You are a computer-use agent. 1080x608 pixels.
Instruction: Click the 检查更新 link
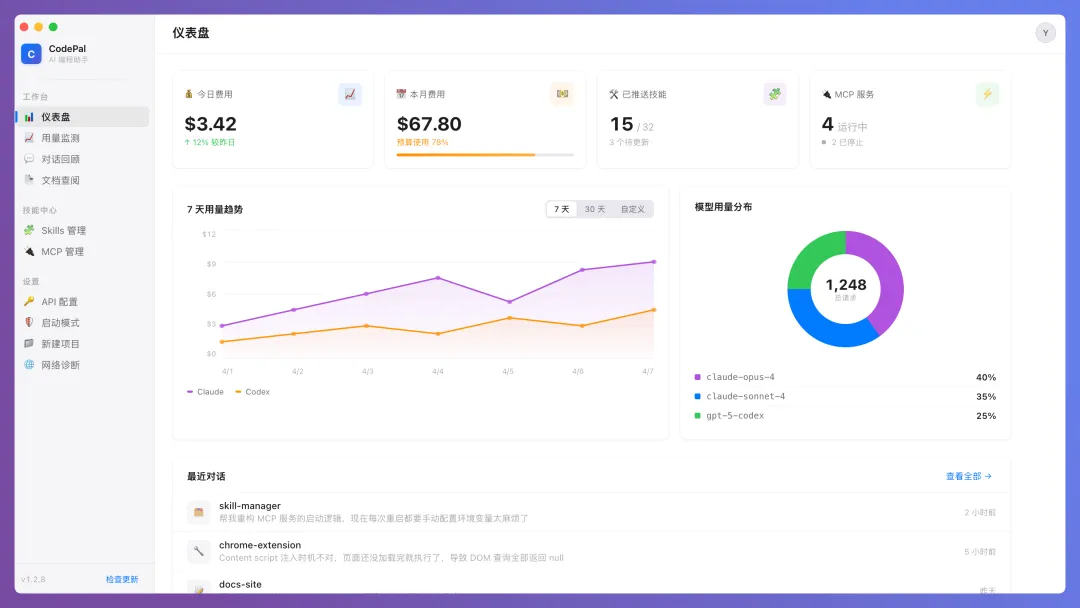coord(122,579)
